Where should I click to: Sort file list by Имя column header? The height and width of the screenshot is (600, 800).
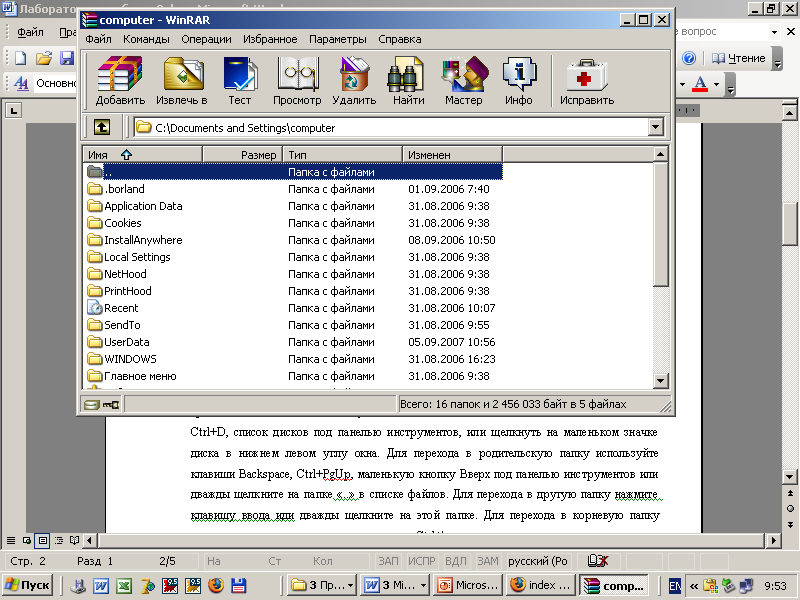(143, 155)
